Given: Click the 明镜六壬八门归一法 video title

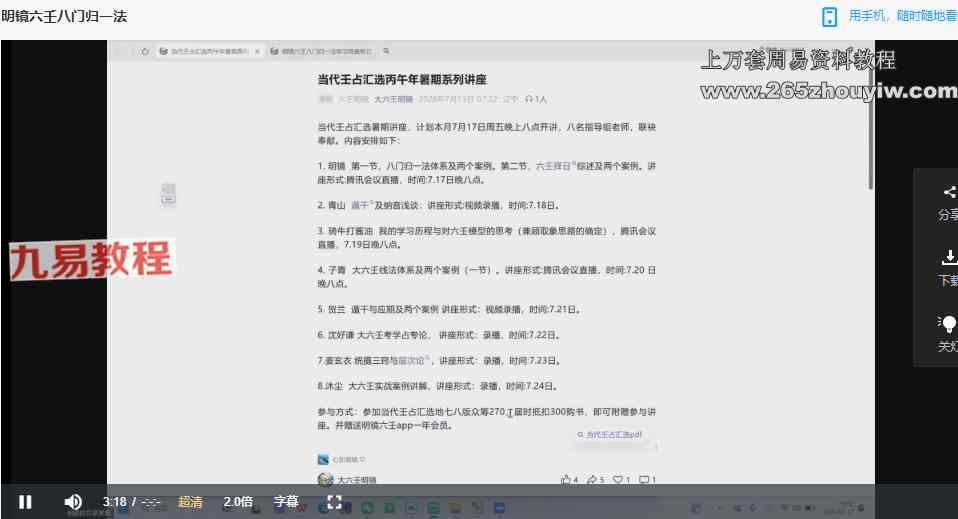Looking at the screenshot, I should (64, 17).
